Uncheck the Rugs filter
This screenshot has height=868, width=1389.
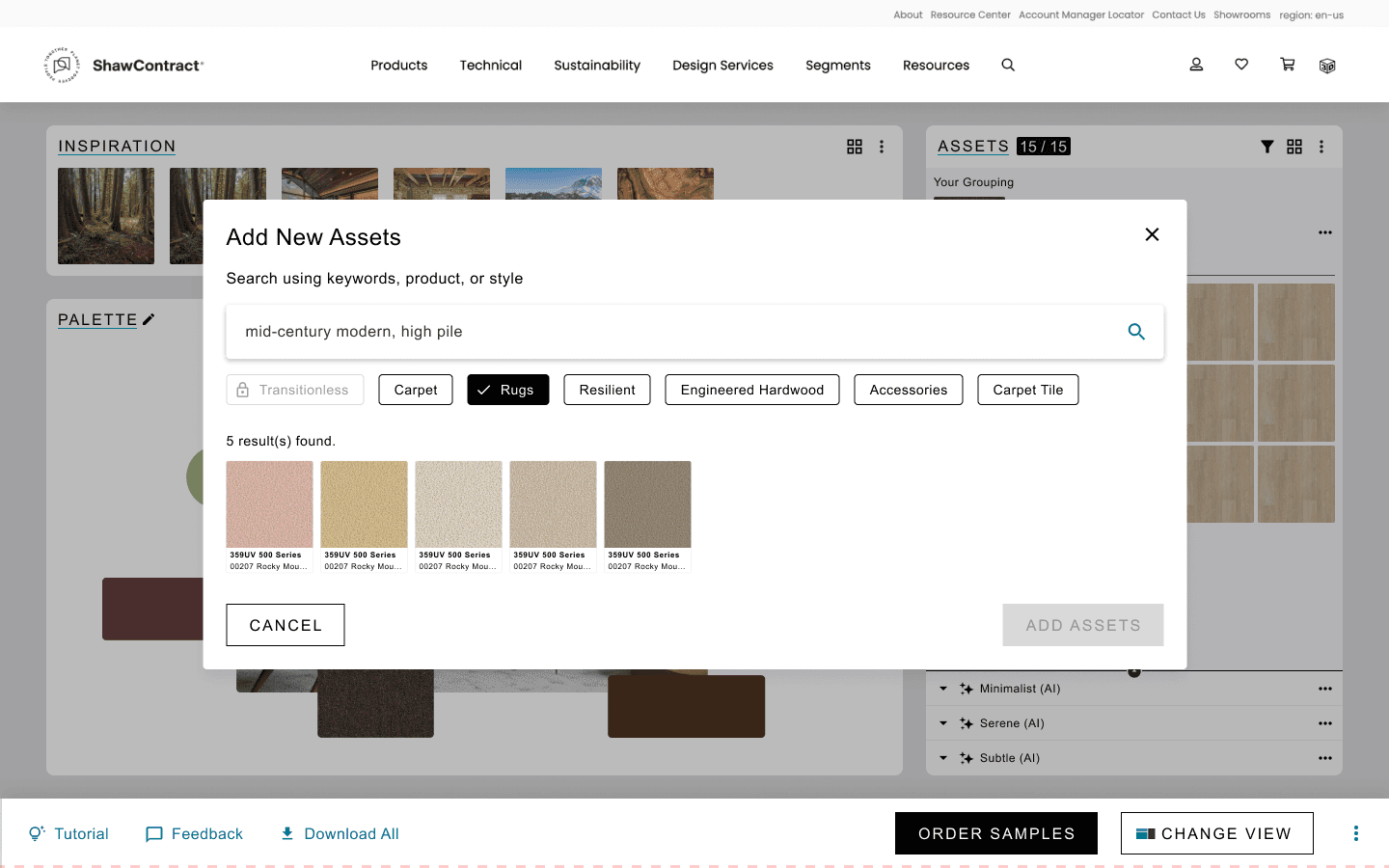pos(508,390)
